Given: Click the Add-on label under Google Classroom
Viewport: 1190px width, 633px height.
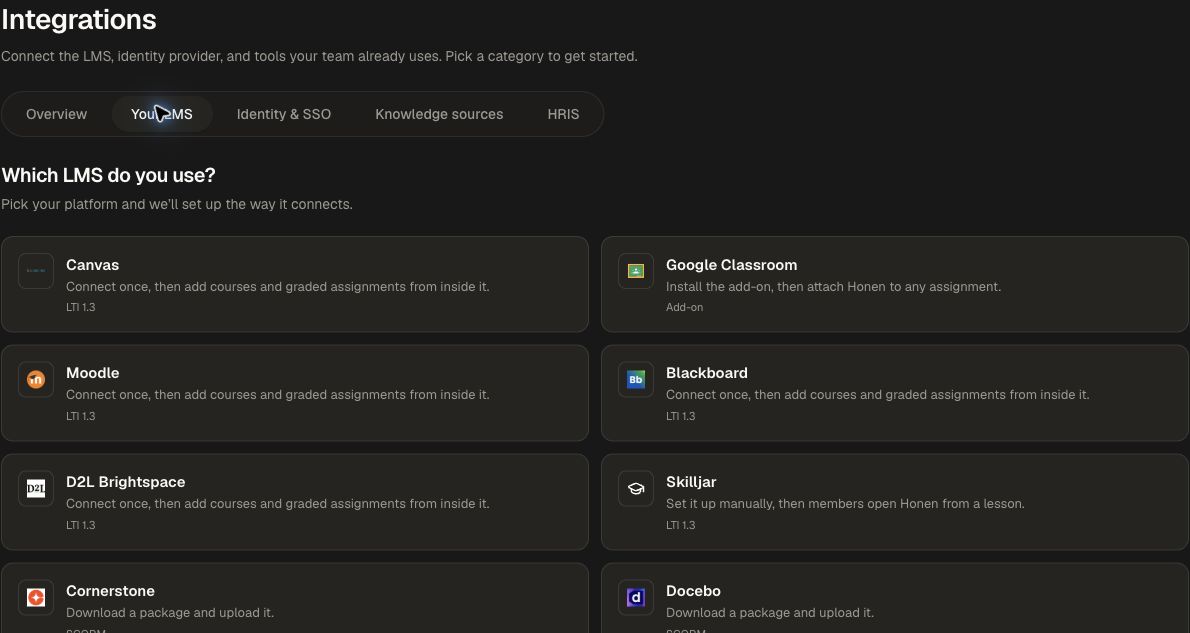Looking at the screenshot, I should point(685,307).
